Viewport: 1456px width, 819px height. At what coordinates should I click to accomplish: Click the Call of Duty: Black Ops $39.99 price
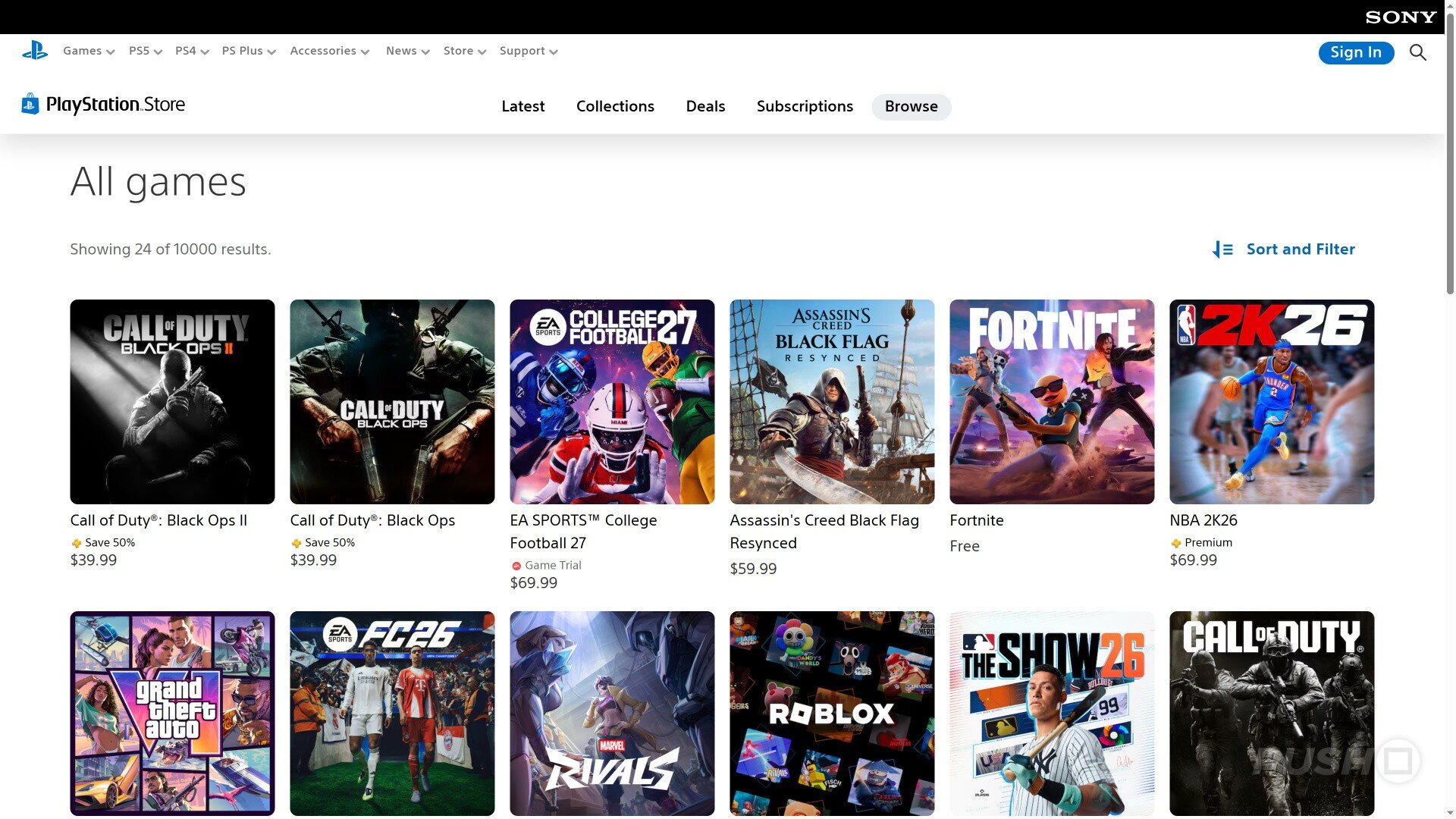(313, 560)
